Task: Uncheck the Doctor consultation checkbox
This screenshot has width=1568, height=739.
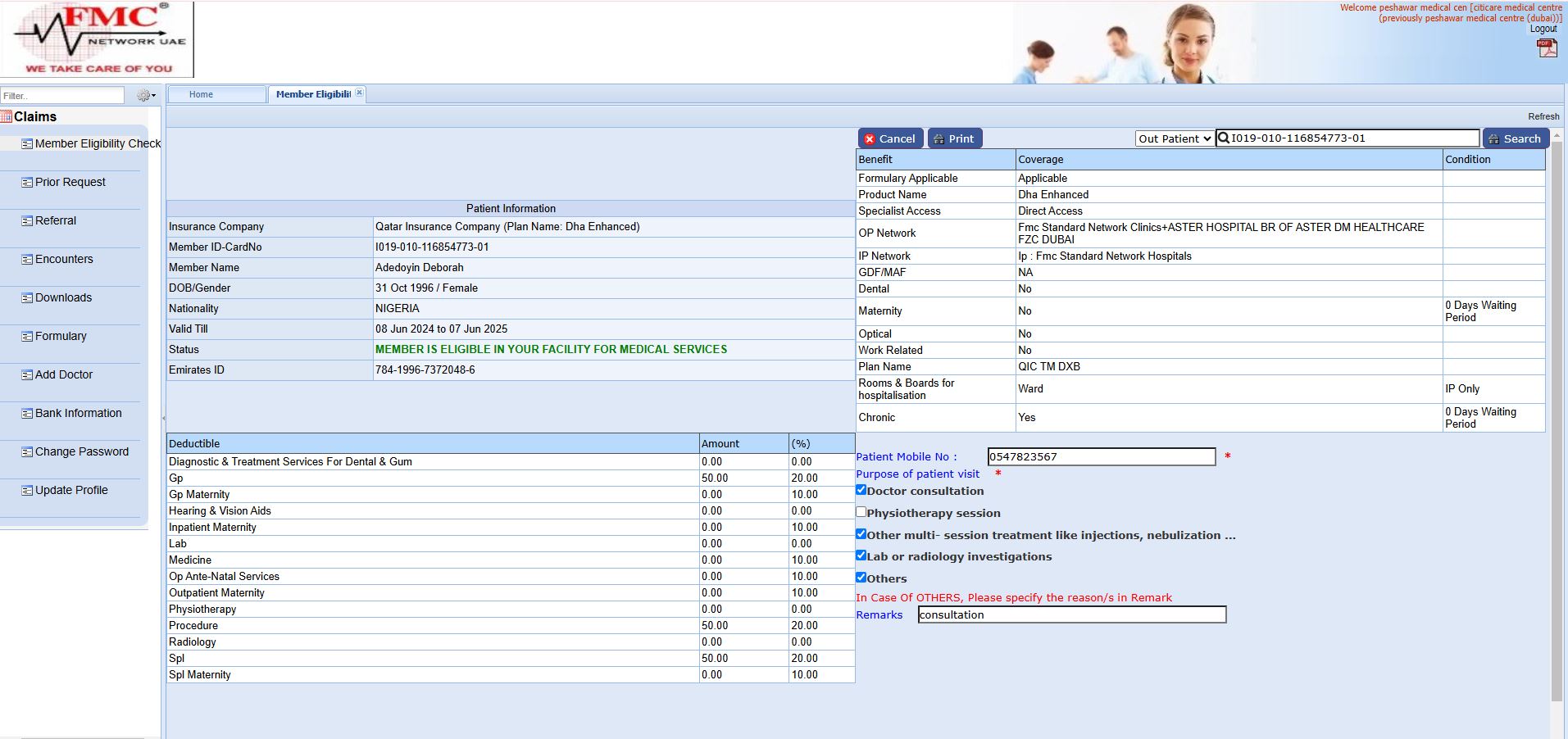Action: point(861,490)
